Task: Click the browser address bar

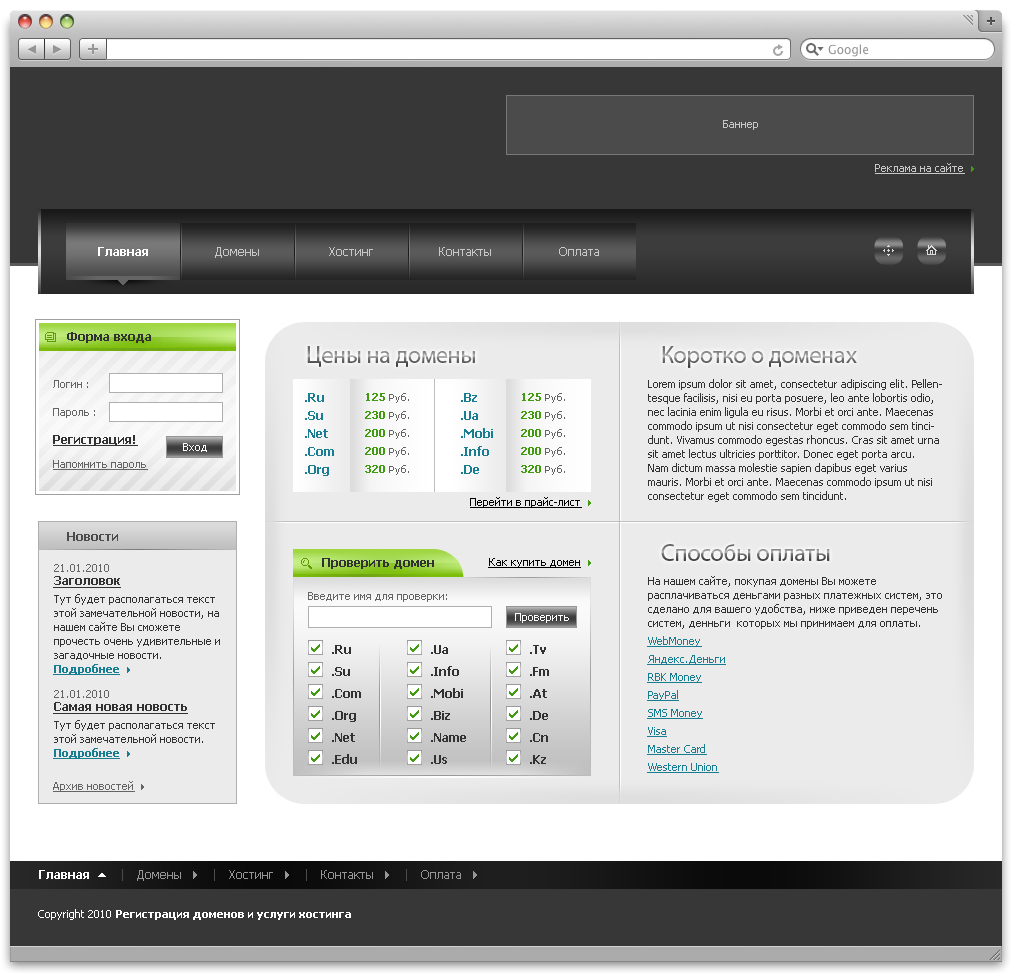Action: (x=448, y=49)
